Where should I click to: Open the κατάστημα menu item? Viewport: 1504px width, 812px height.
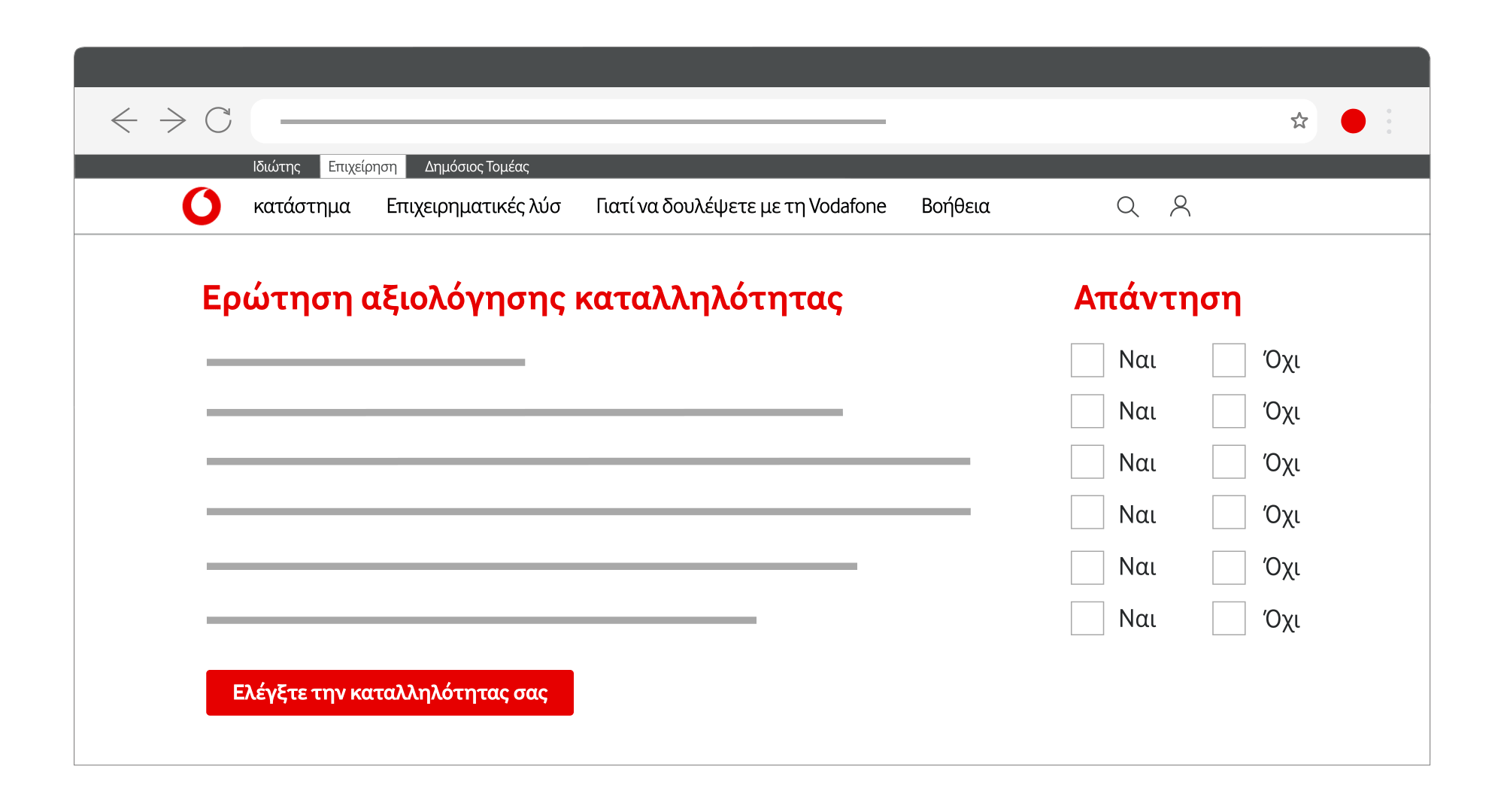tap(302, 206)
